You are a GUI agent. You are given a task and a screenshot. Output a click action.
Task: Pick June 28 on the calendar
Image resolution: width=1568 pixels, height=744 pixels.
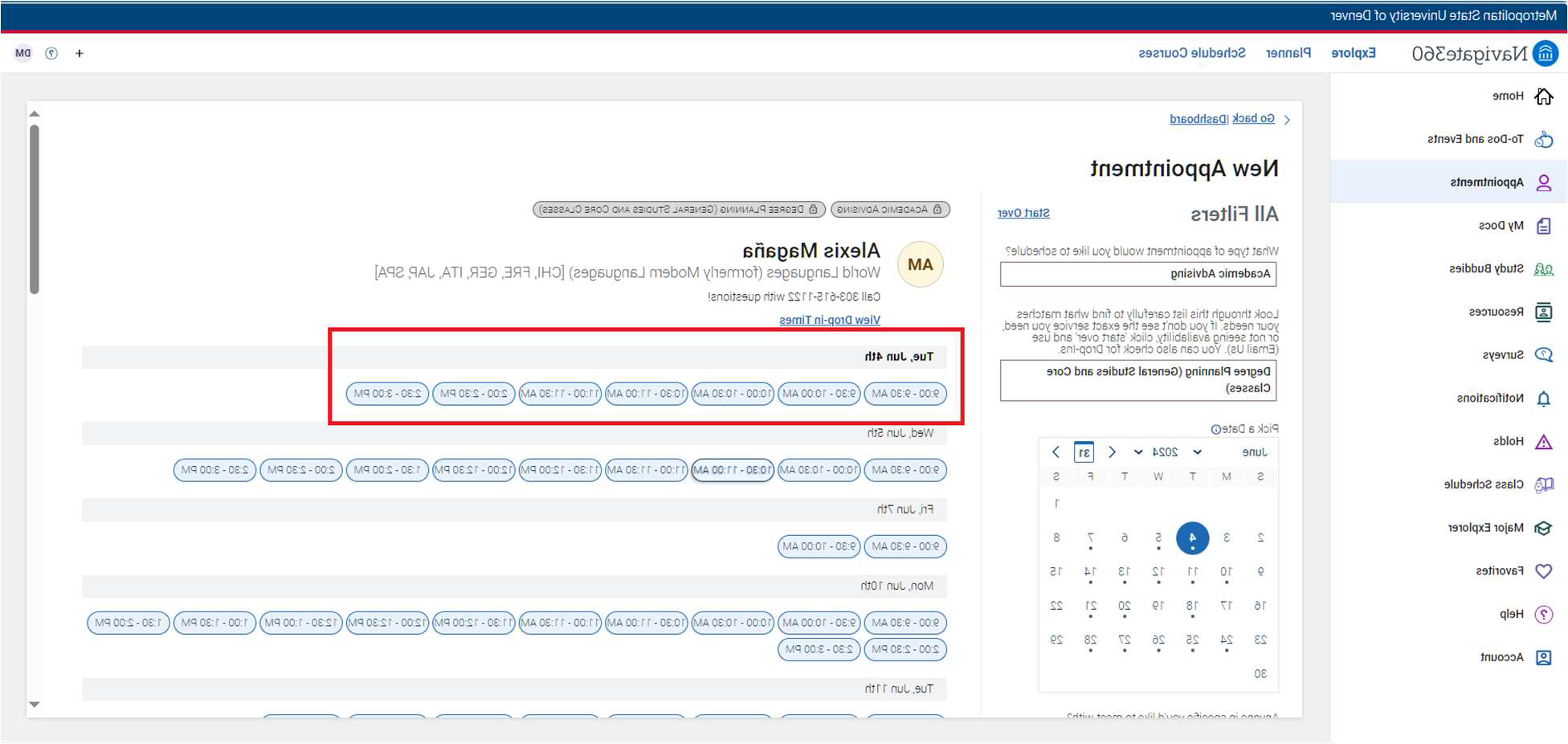pyautogui.click(x=1090, y=640)
